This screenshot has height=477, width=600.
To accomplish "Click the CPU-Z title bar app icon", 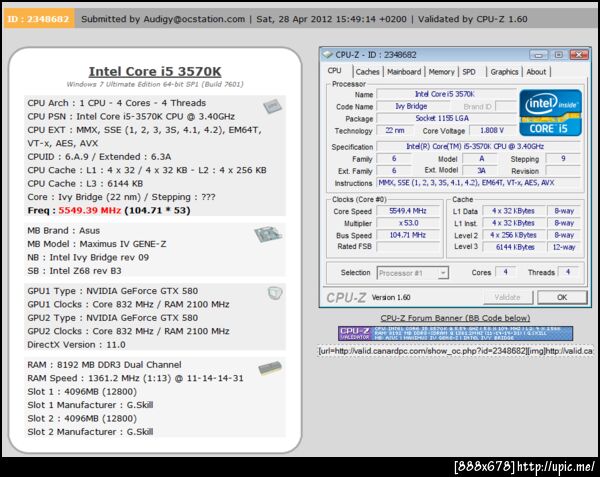I will [328, 55].
